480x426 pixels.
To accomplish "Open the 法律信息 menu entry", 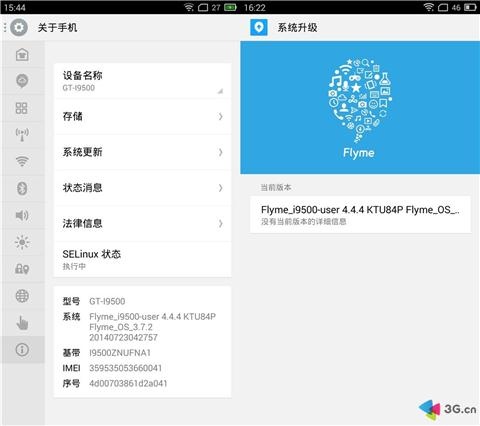I will point(142,223).
